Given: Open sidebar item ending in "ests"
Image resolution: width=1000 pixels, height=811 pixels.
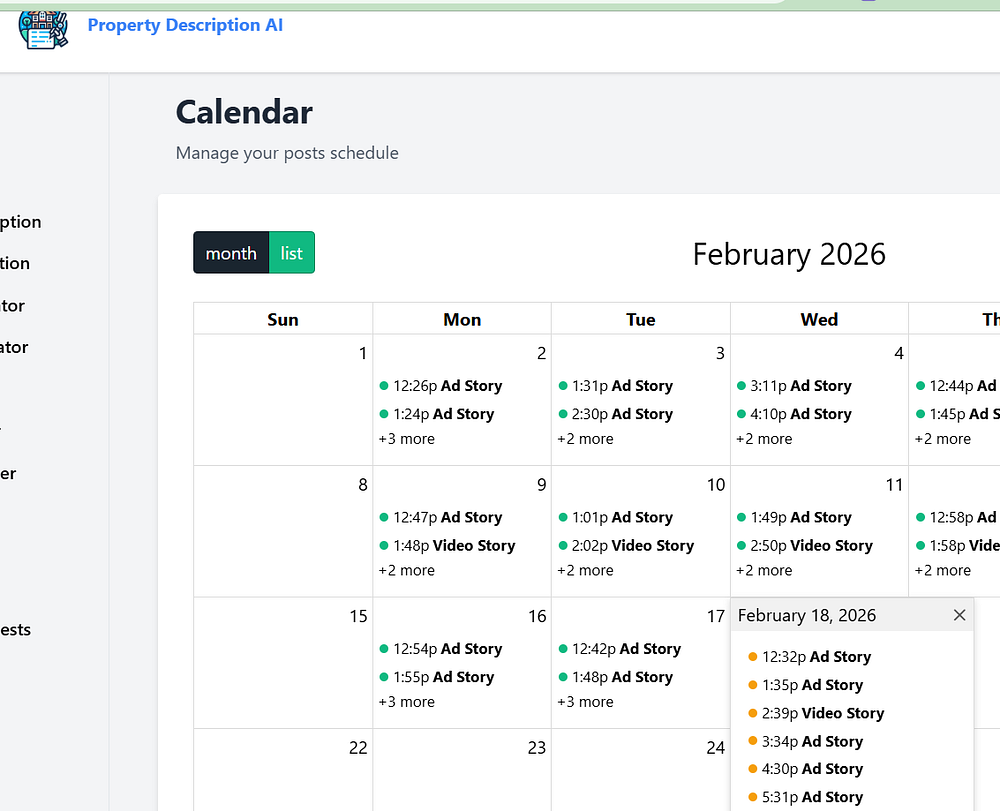Looking at the screenshot, I should coord(15,630).
